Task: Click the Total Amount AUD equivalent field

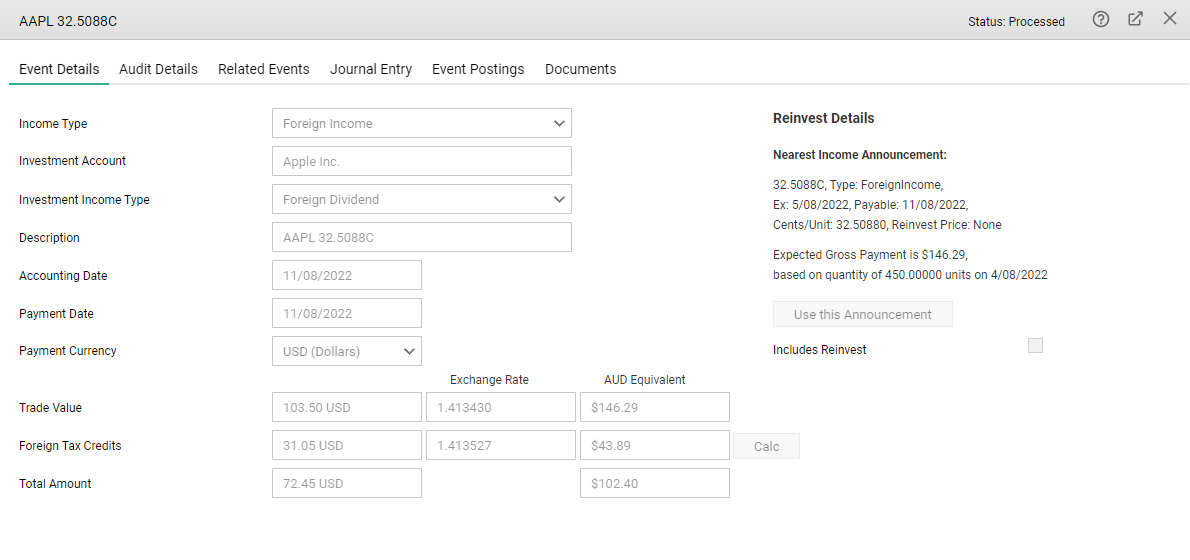Action: click(x=655, y=483)
